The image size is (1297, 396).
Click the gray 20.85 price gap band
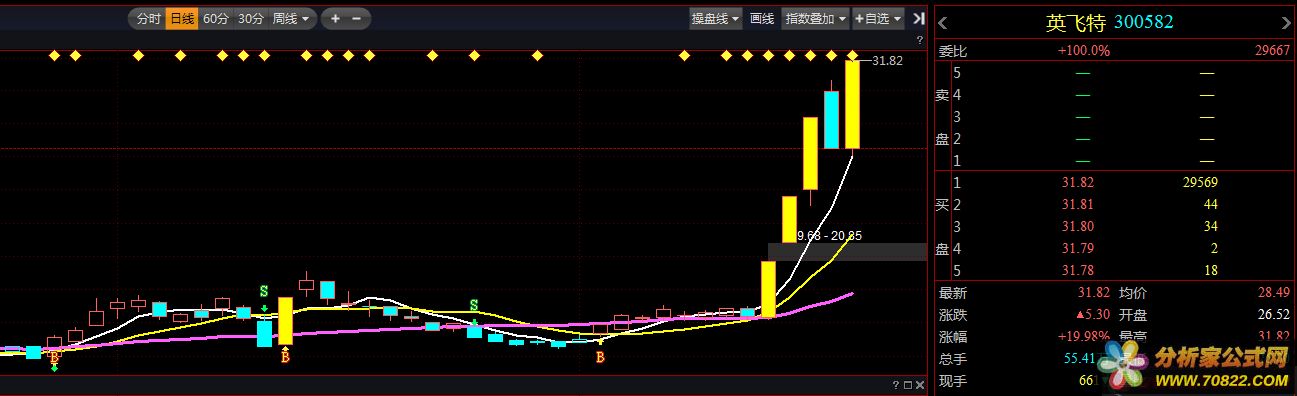848,252
